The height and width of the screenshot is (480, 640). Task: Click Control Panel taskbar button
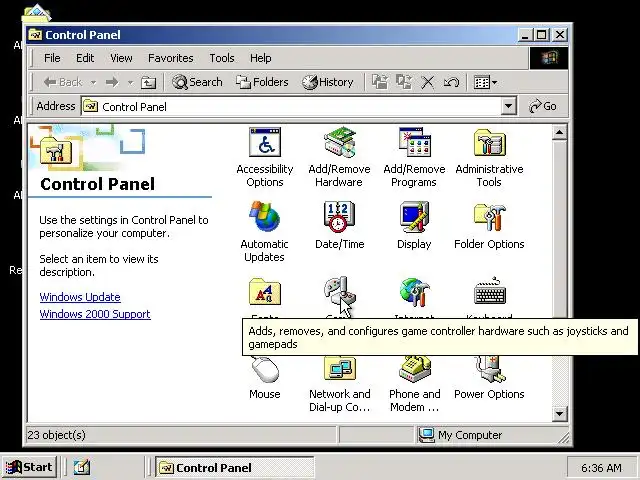[235, 467]
